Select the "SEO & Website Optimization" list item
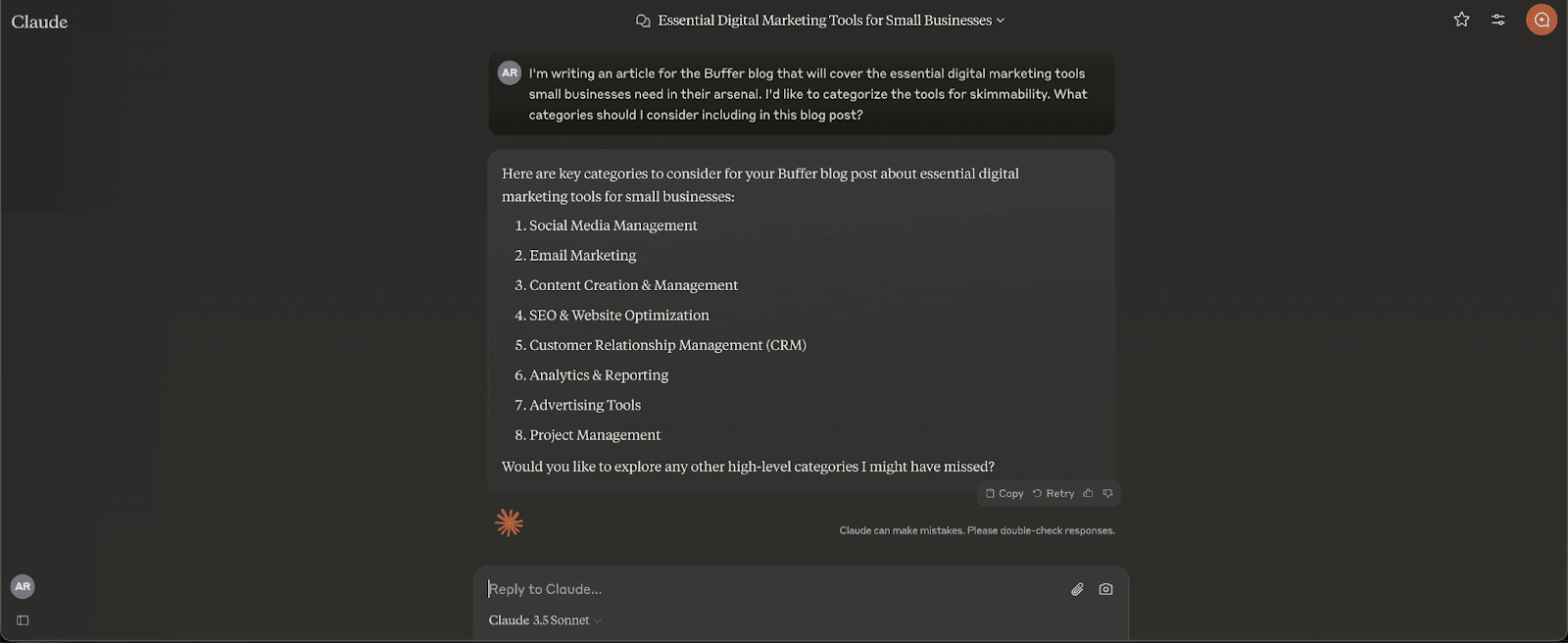1568x643 pixels. coord(619,315)
